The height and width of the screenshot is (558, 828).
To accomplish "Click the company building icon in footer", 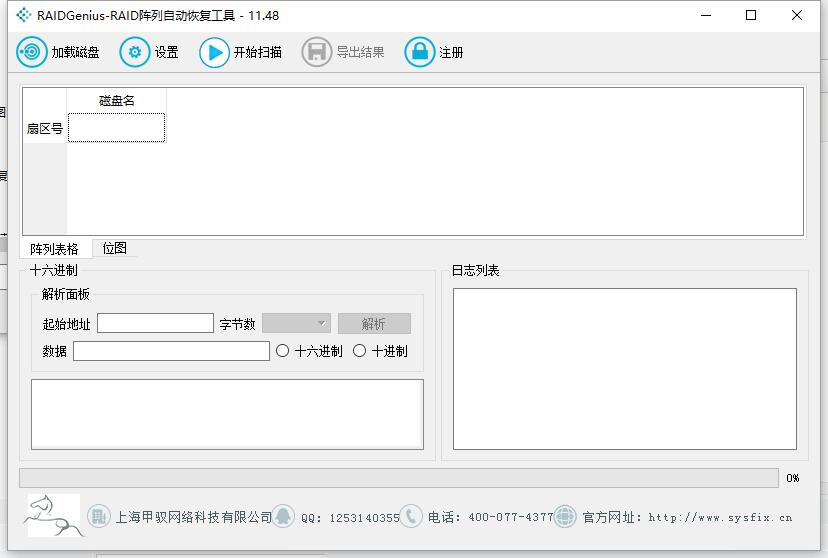I will click(98, 516).
